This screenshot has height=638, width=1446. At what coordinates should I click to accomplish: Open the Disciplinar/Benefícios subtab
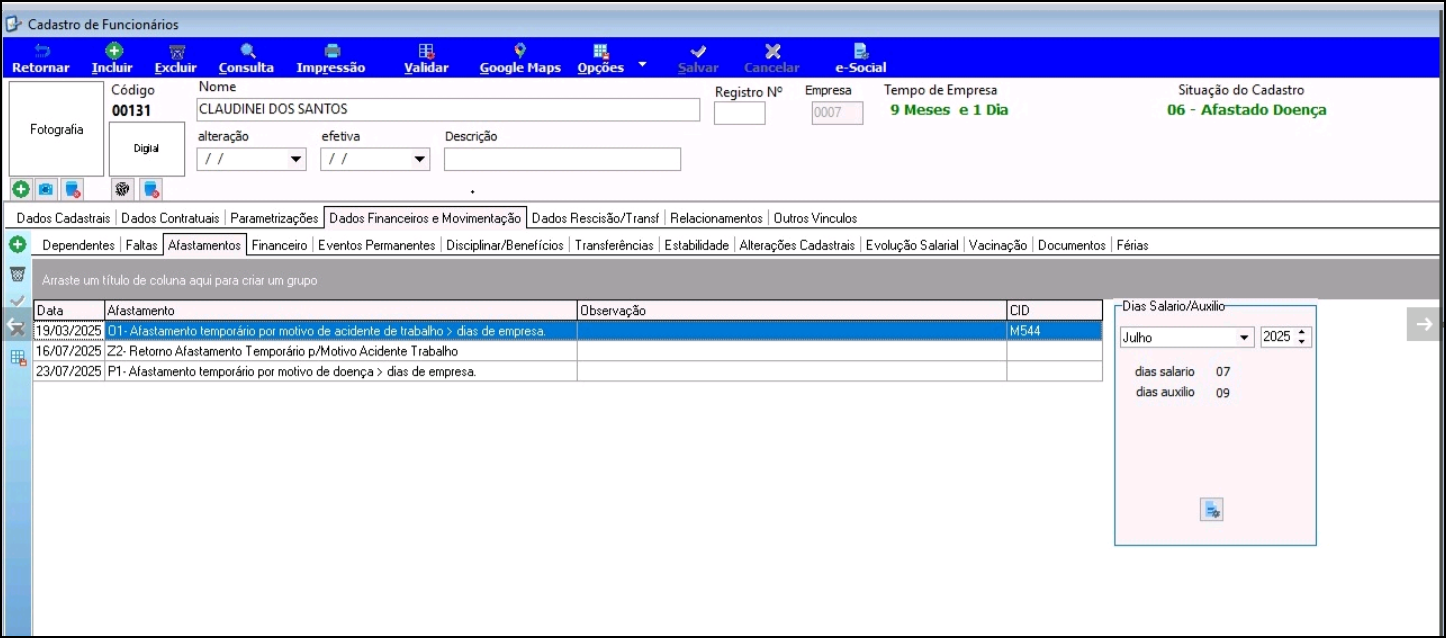pyautogui.click(x=505, y=245)
